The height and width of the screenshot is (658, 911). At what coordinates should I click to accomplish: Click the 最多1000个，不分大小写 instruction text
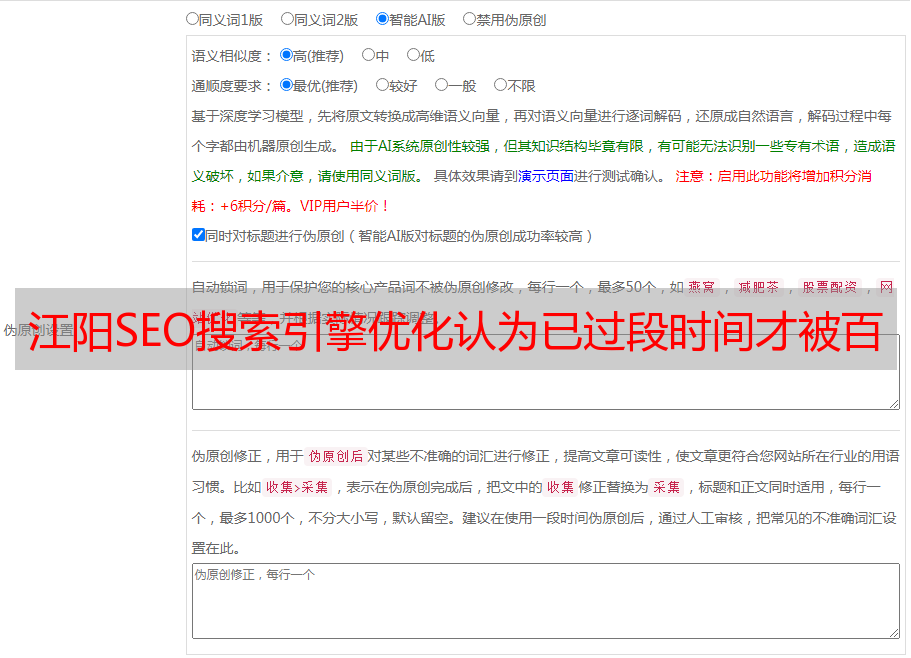299,518
